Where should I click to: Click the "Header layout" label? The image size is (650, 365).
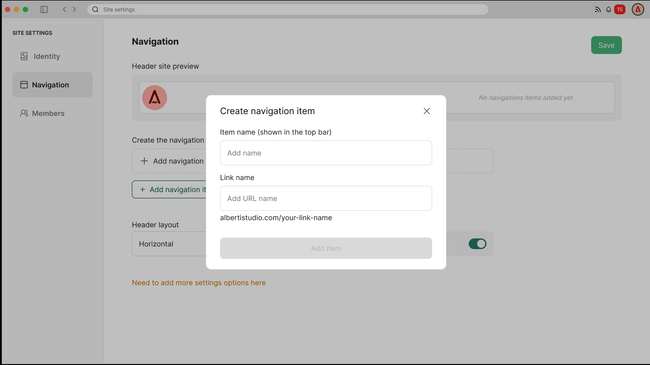click(x=155, y=225)
